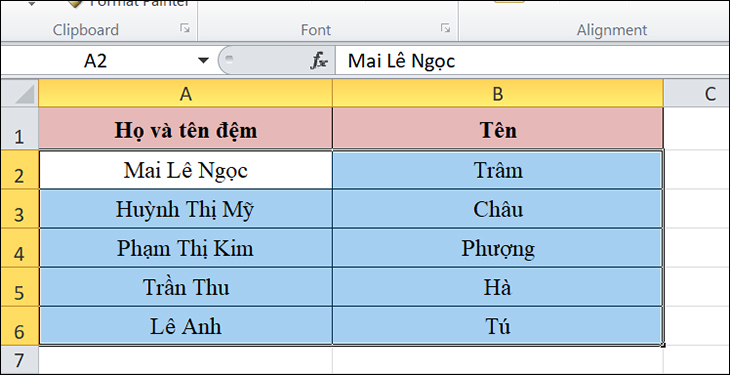This screenshot has width=730, height=375.
Task: Expand the Name Box dropdown arrow
Action: coord(203,61)
